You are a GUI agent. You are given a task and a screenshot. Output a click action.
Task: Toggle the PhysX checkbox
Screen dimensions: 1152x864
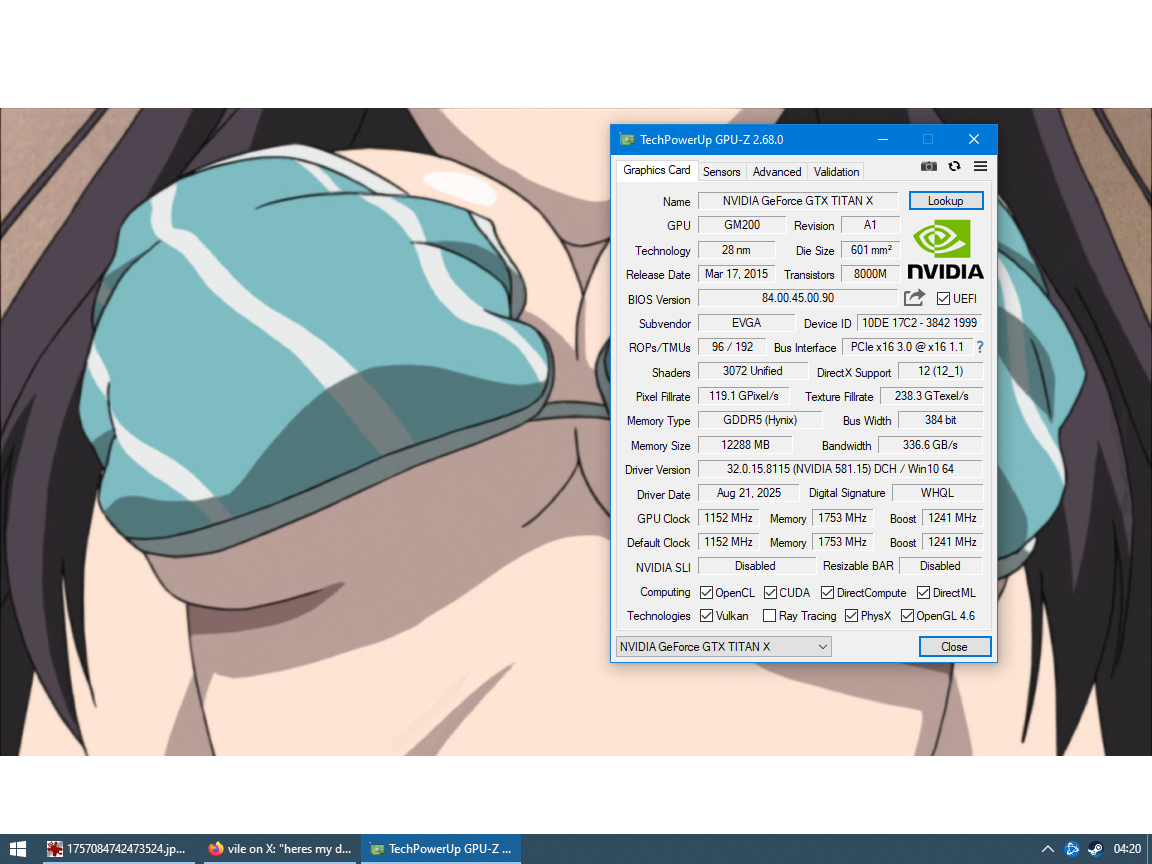(x=852, y=616)
